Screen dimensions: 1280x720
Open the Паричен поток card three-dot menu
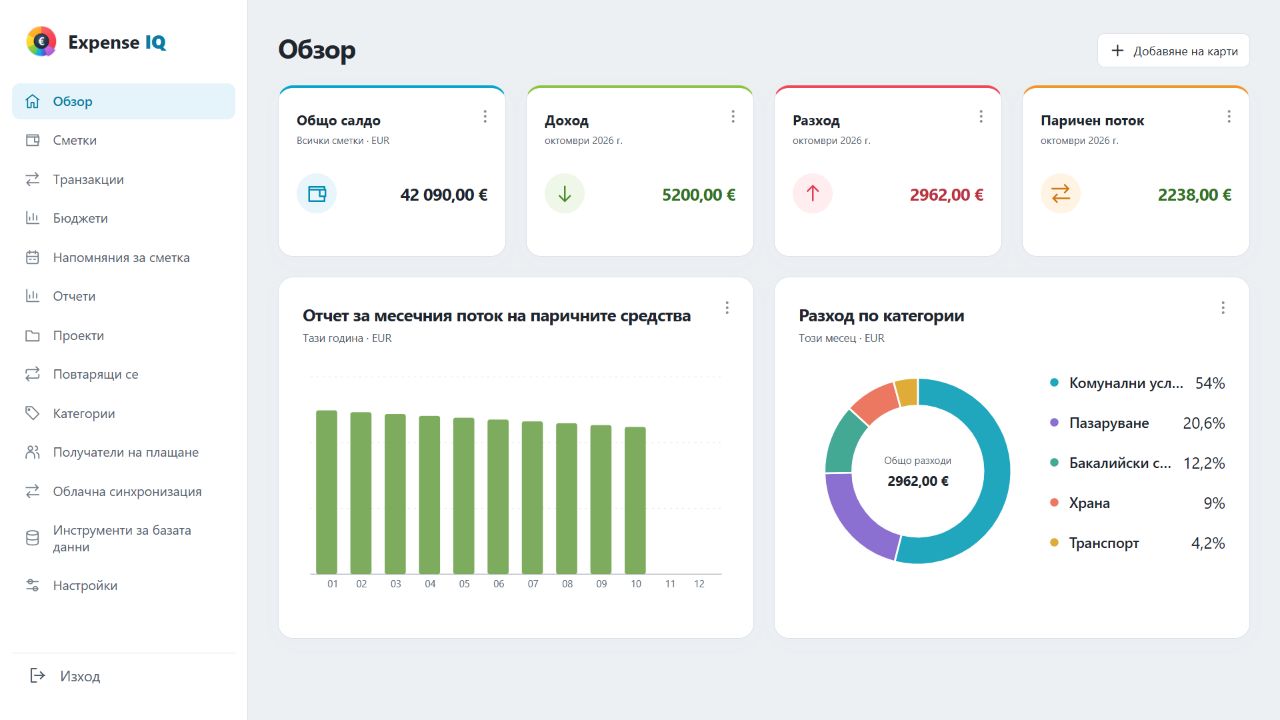pyautogui.click(x=1229, y=117)
